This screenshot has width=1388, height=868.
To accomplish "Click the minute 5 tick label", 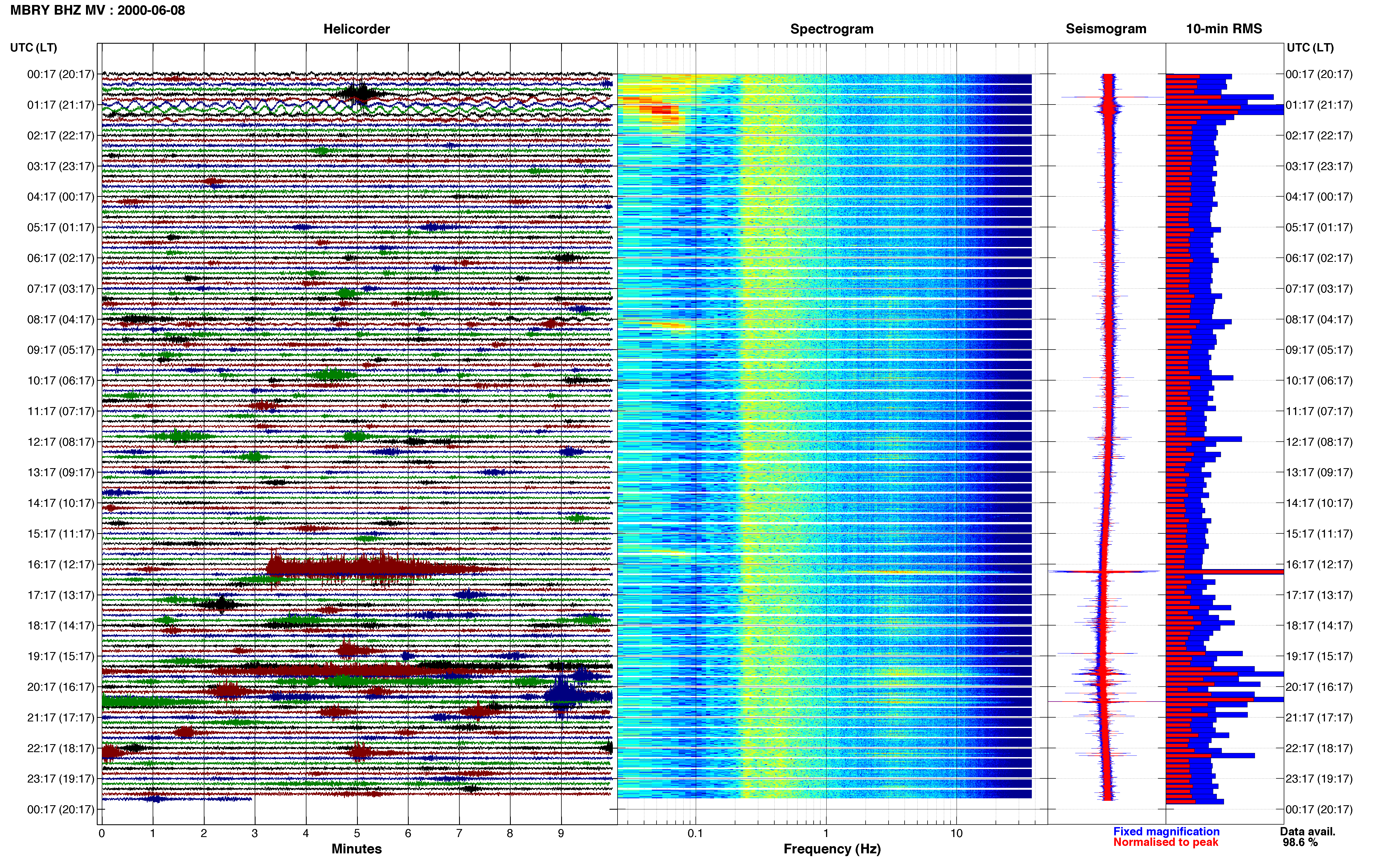I will click(357, 833).
